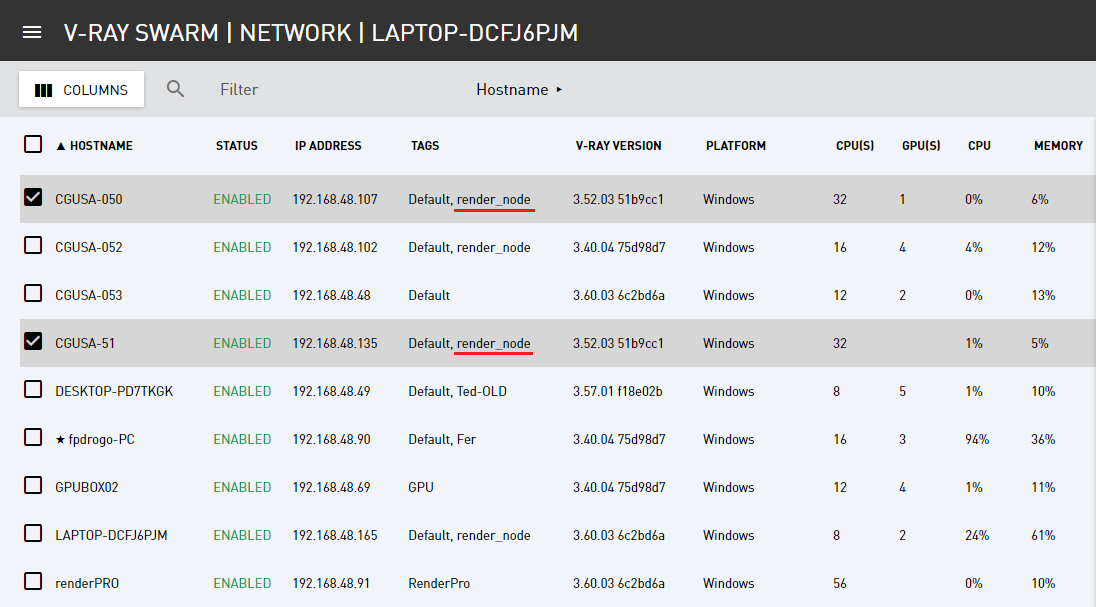Uncheck the CGUSA-51 row checkbox

coord(33,341)
